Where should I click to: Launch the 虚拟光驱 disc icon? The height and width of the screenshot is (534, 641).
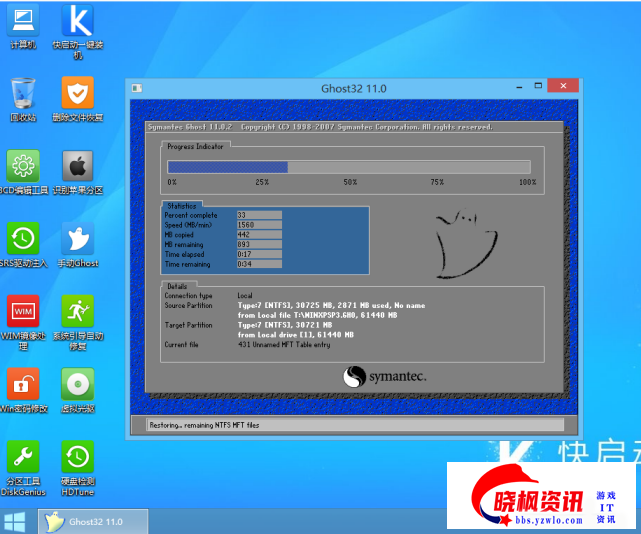point(77,384)
